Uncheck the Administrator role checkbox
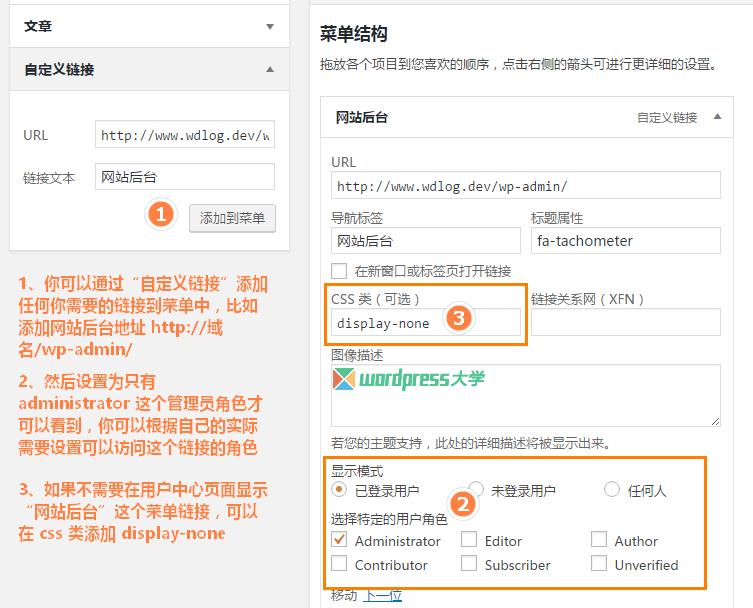The width and height of the screenshot is (753, 608). coord(339,540)
